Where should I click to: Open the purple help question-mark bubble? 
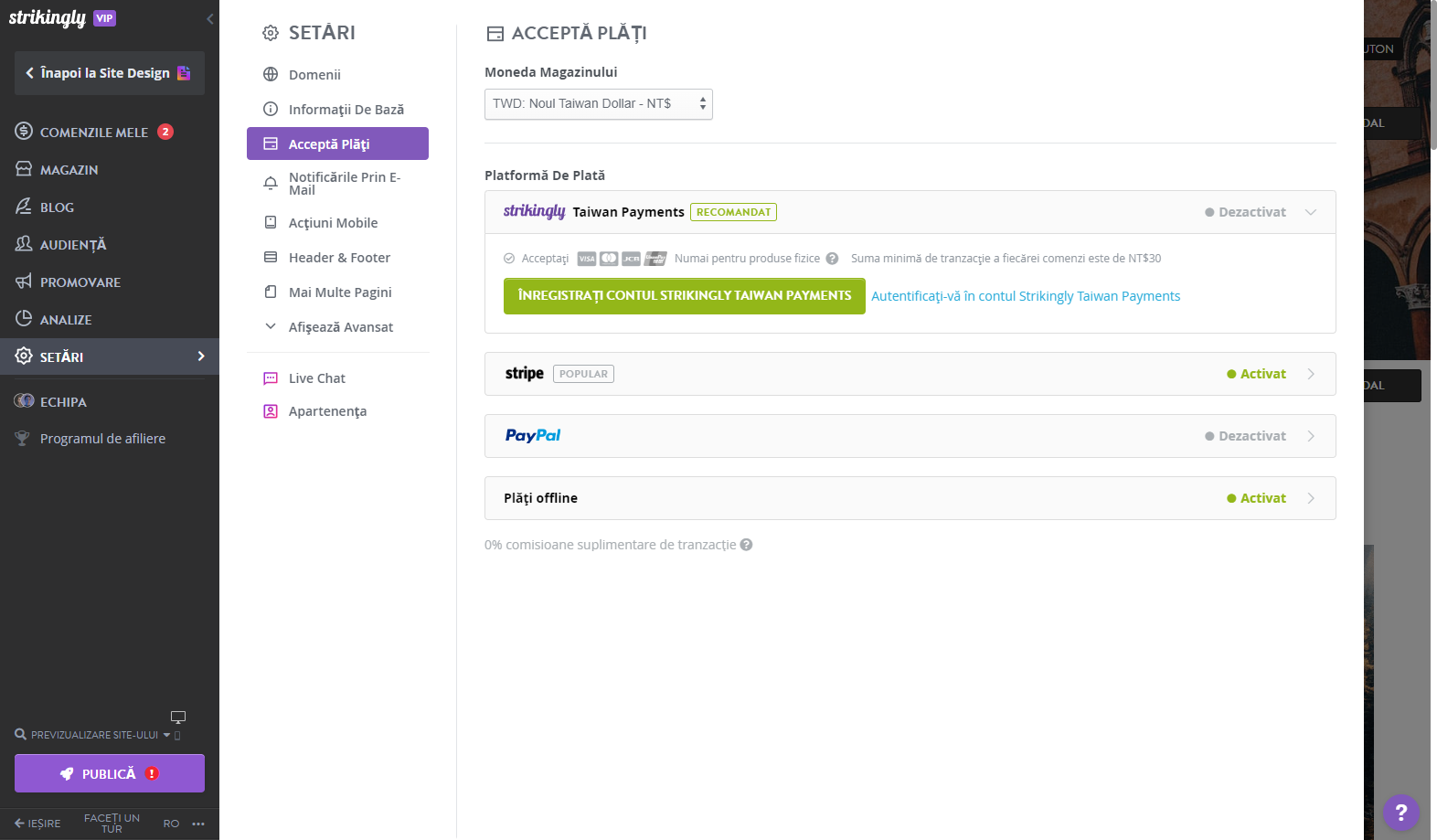[1401, 813]
